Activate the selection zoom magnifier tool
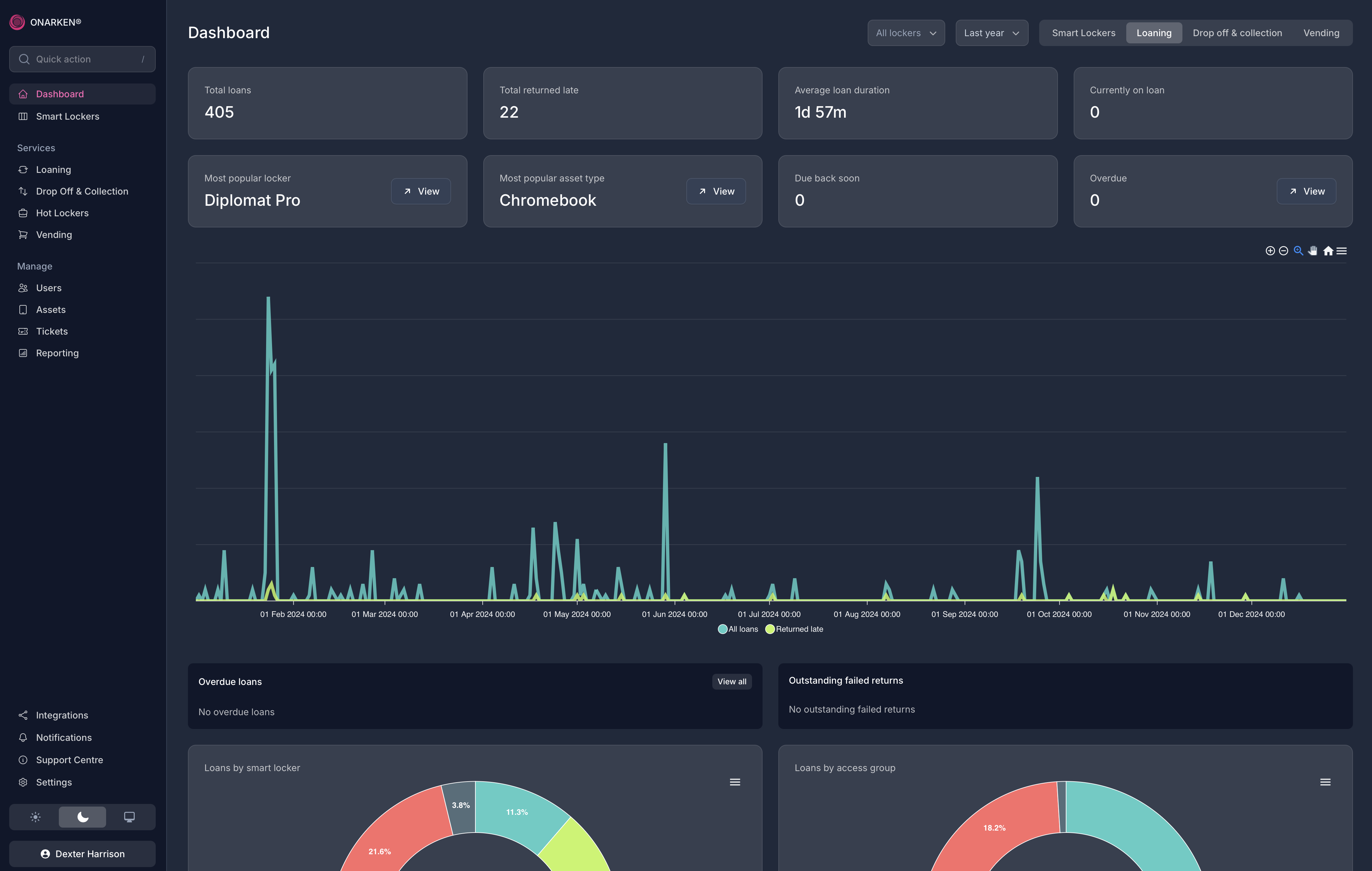 (x=1298, y=251)
